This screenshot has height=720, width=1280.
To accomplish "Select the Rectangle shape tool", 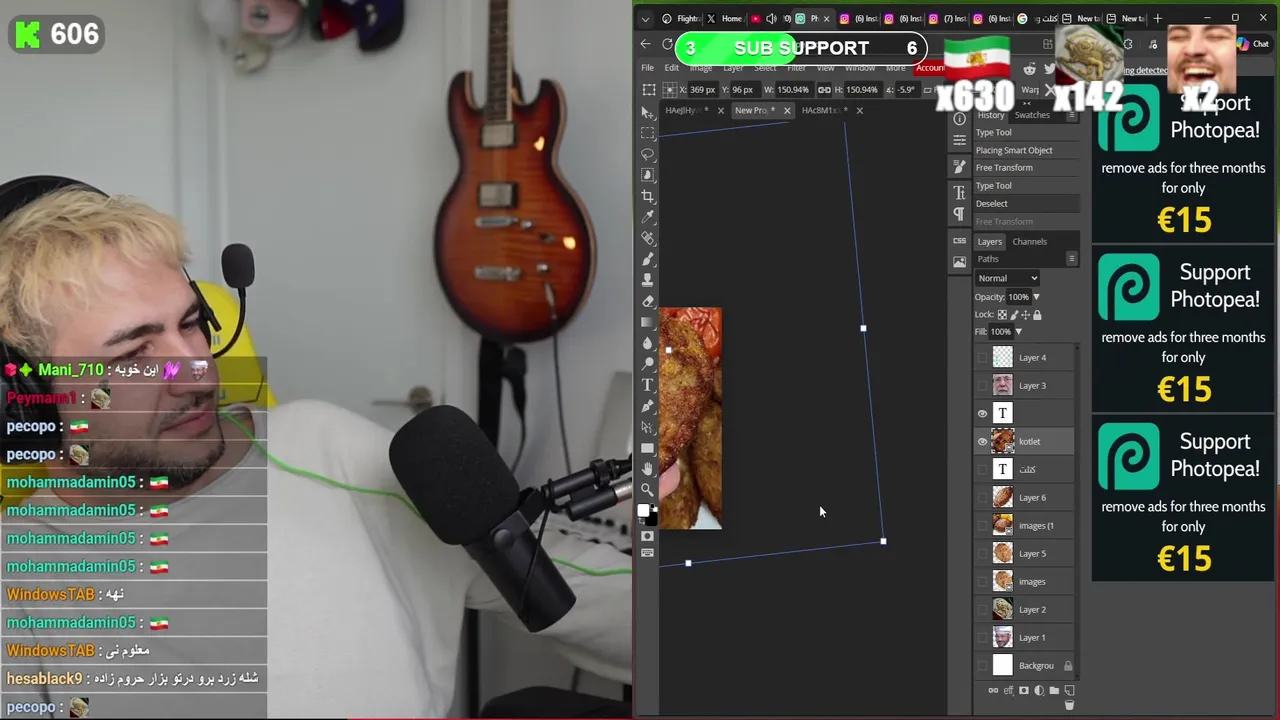I will click(x=648, y=448).
